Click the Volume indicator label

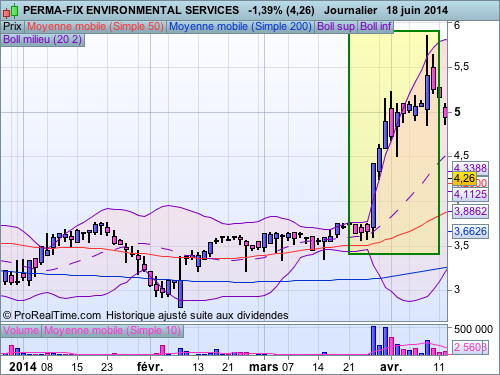pos(21,330)
